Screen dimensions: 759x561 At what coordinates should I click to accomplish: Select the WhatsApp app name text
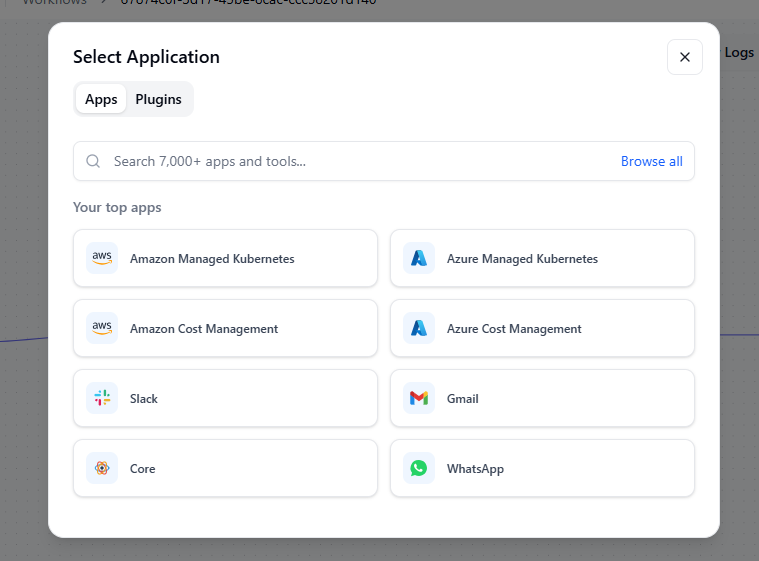(475, 469)
